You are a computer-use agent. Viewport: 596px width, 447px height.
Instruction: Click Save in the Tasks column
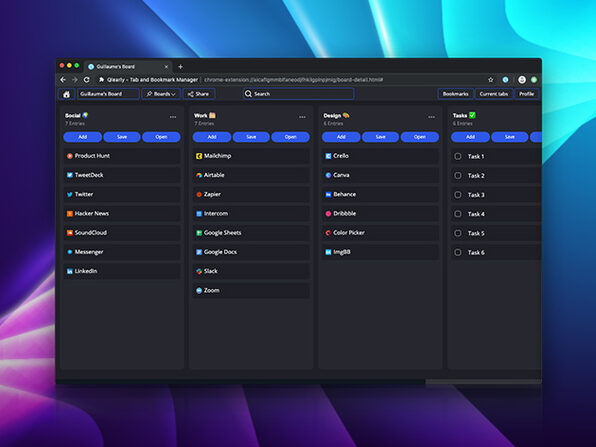tap(510, 137)
